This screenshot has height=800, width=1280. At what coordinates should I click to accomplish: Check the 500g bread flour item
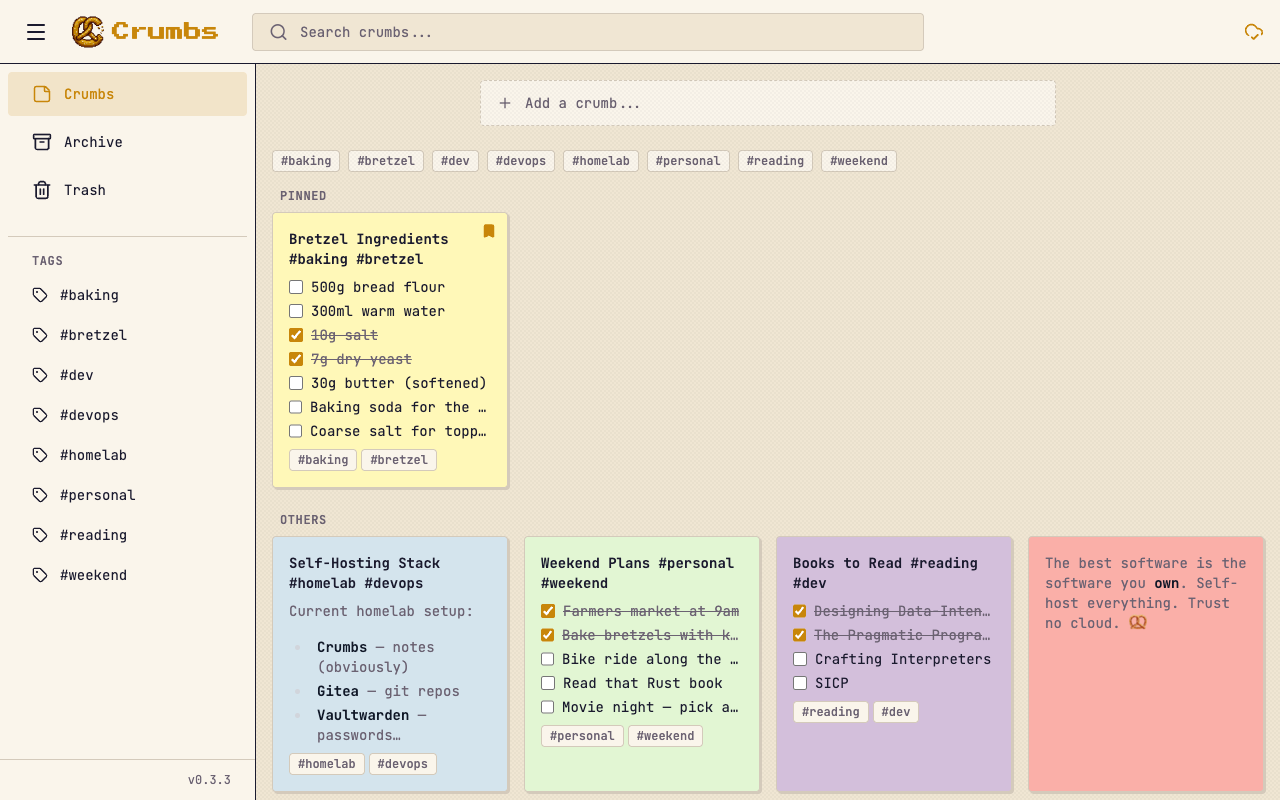click(296, 287)
